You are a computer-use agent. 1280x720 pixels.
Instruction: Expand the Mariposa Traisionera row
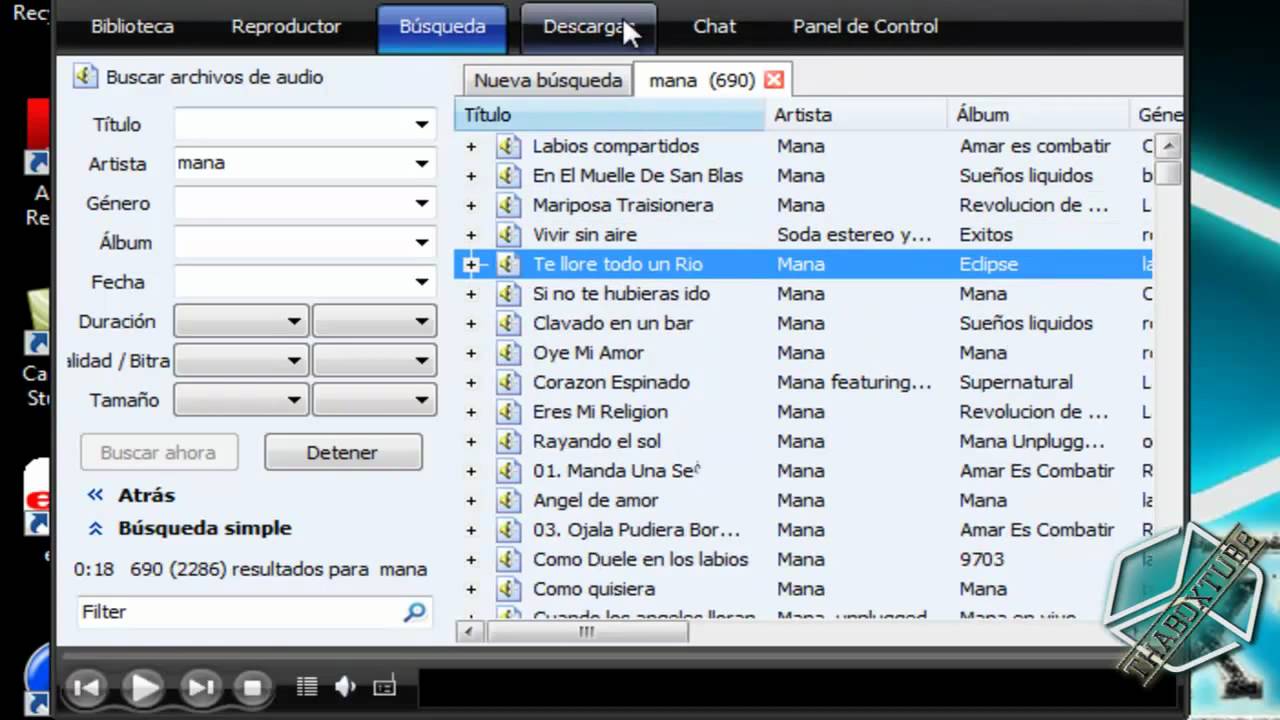(x=472, y=206)
